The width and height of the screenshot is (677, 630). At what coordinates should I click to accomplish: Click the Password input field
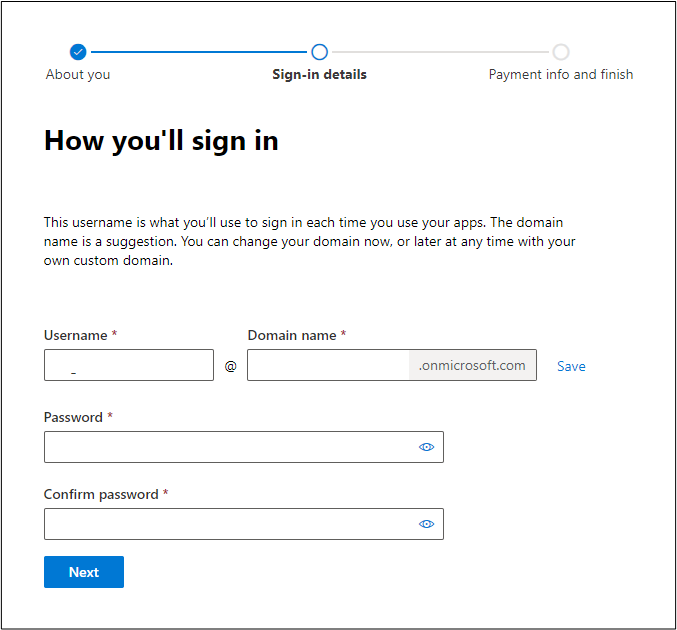(x=244, y=447)
